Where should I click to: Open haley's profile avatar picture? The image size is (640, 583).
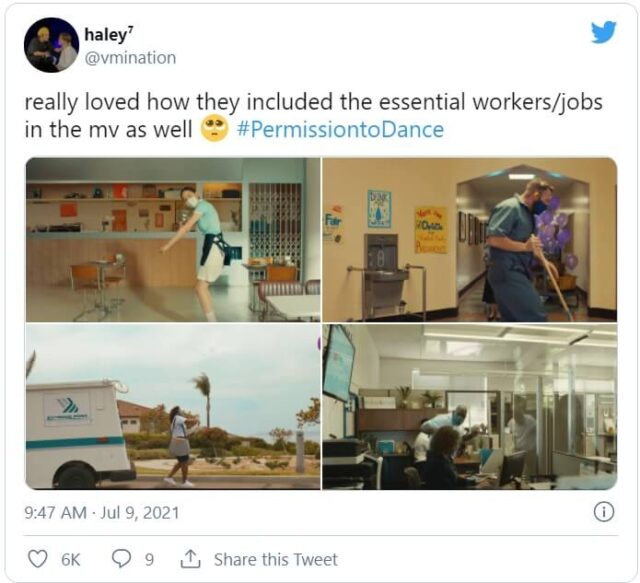pos(51,45)
